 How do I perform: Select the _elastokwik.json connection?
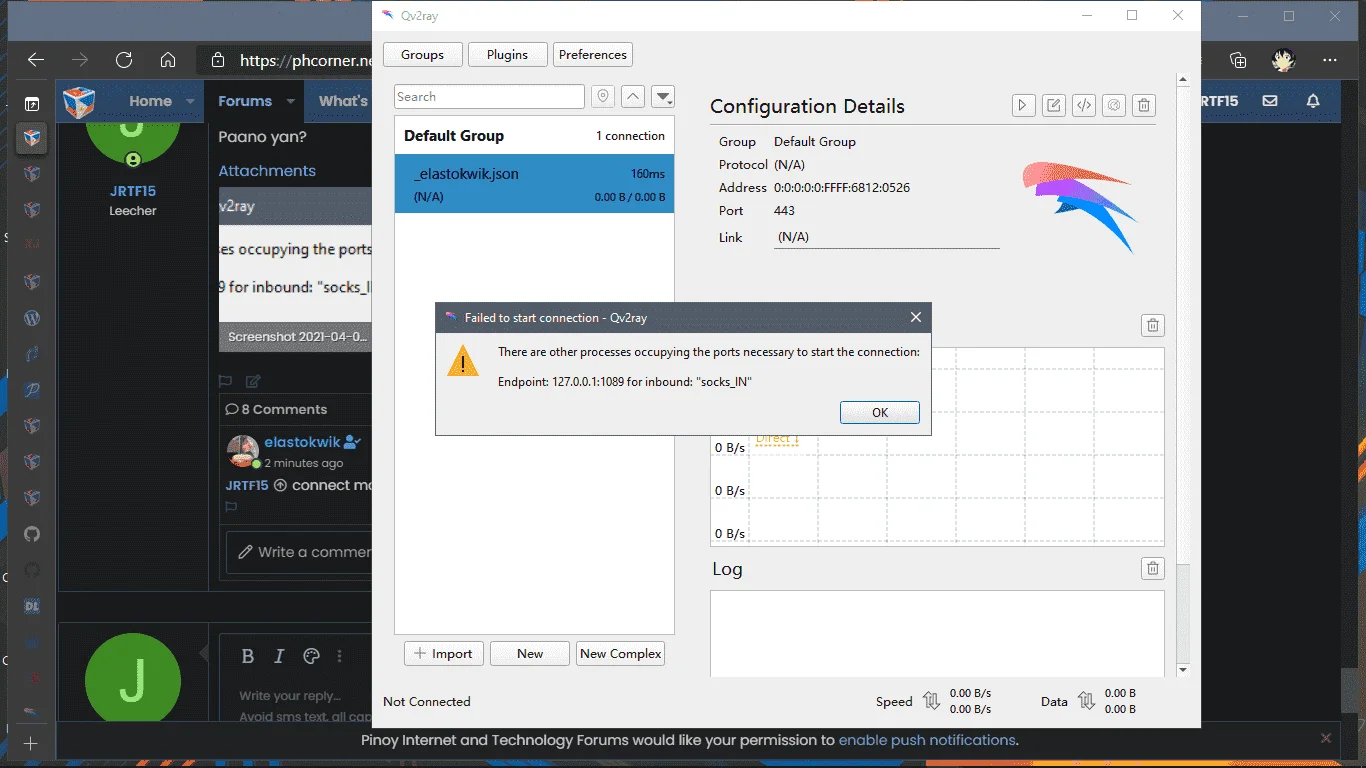[x=534, y=184]
